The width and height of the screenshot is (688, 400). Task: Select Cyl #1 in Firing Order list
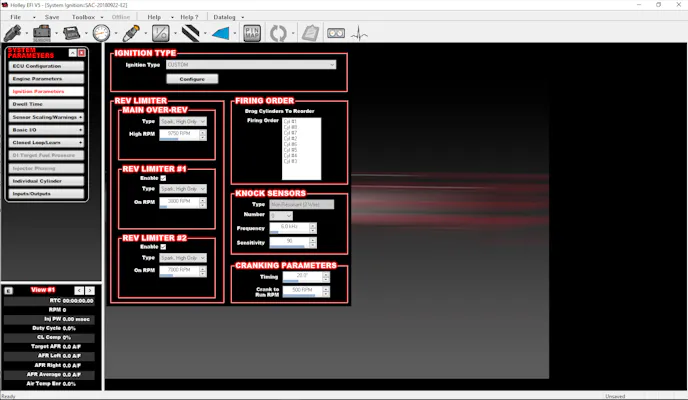291,122
